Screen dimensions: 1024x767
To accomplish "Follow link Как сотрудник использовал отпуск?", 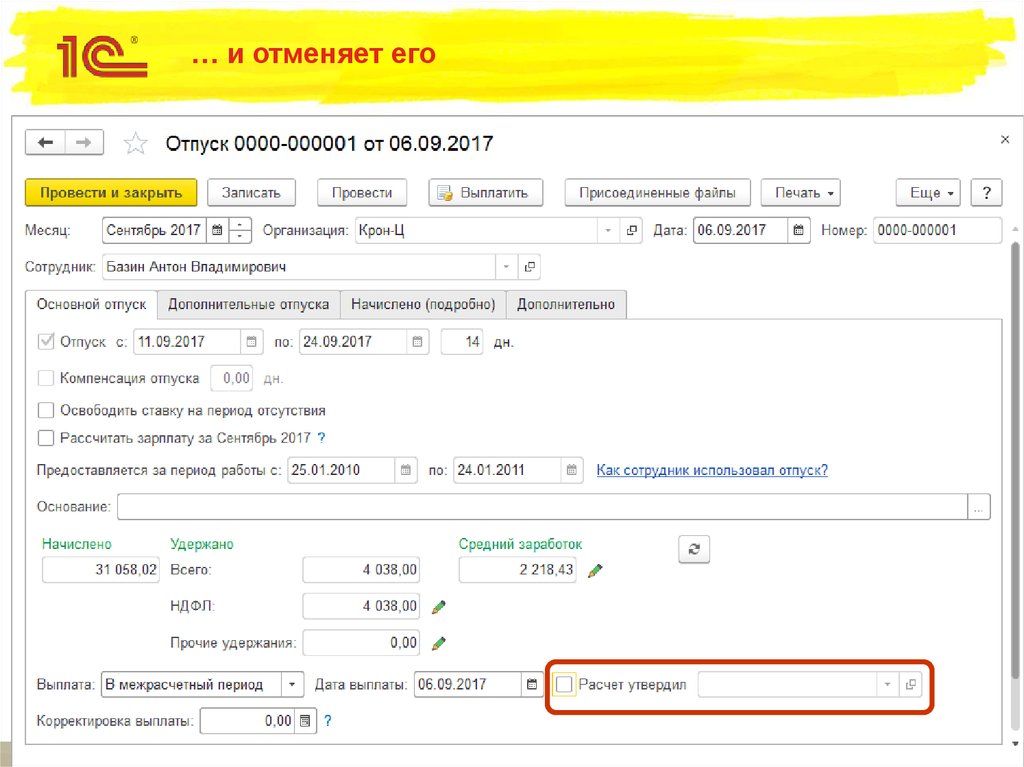I will (x=712, y=470).
